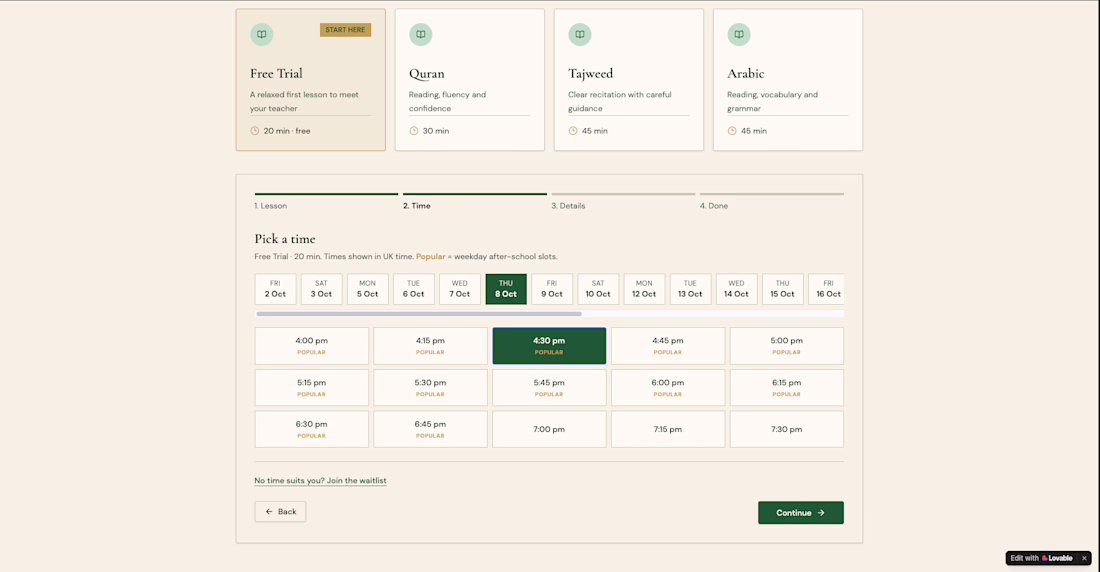Choose Sat 3 Oct date

coord(321,289)
